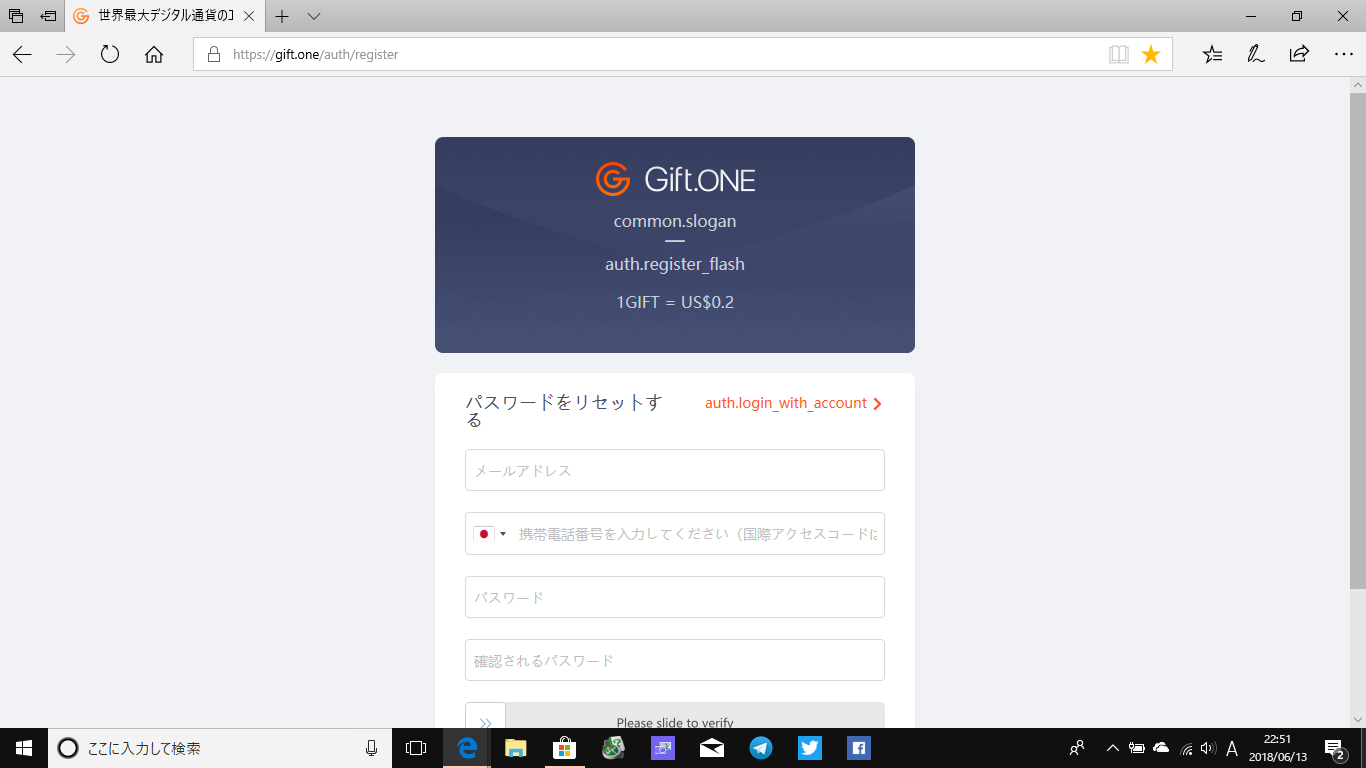The image size is (1366, 768).
Task: Click the auth.login_with_account link
Action: pos(794,403)
